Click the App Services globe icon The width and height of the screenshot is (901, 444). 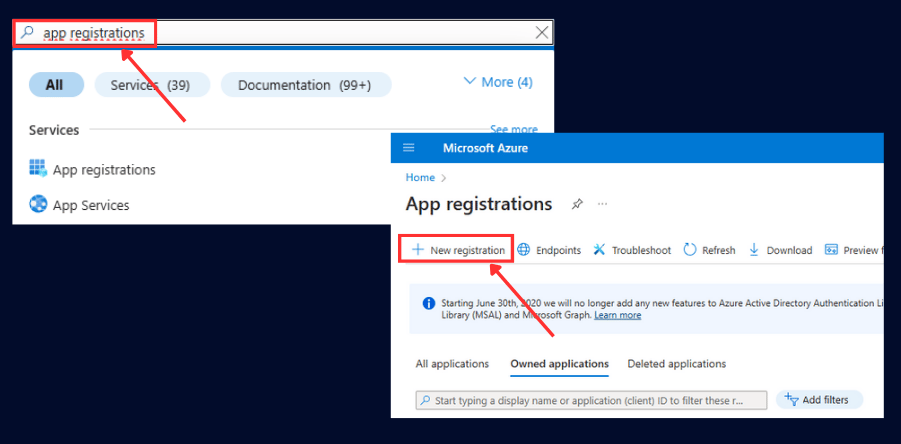[x=38, y=204]
